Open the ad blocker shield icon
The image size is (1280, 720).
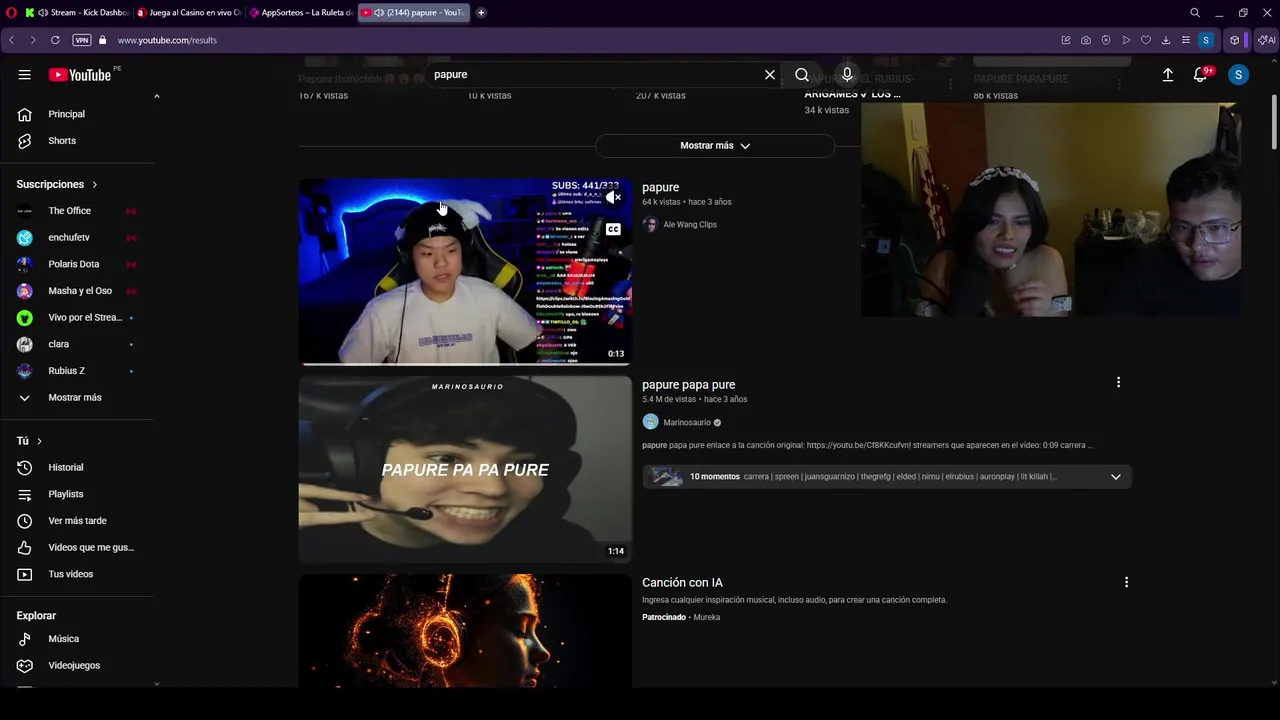[1106, 40]
